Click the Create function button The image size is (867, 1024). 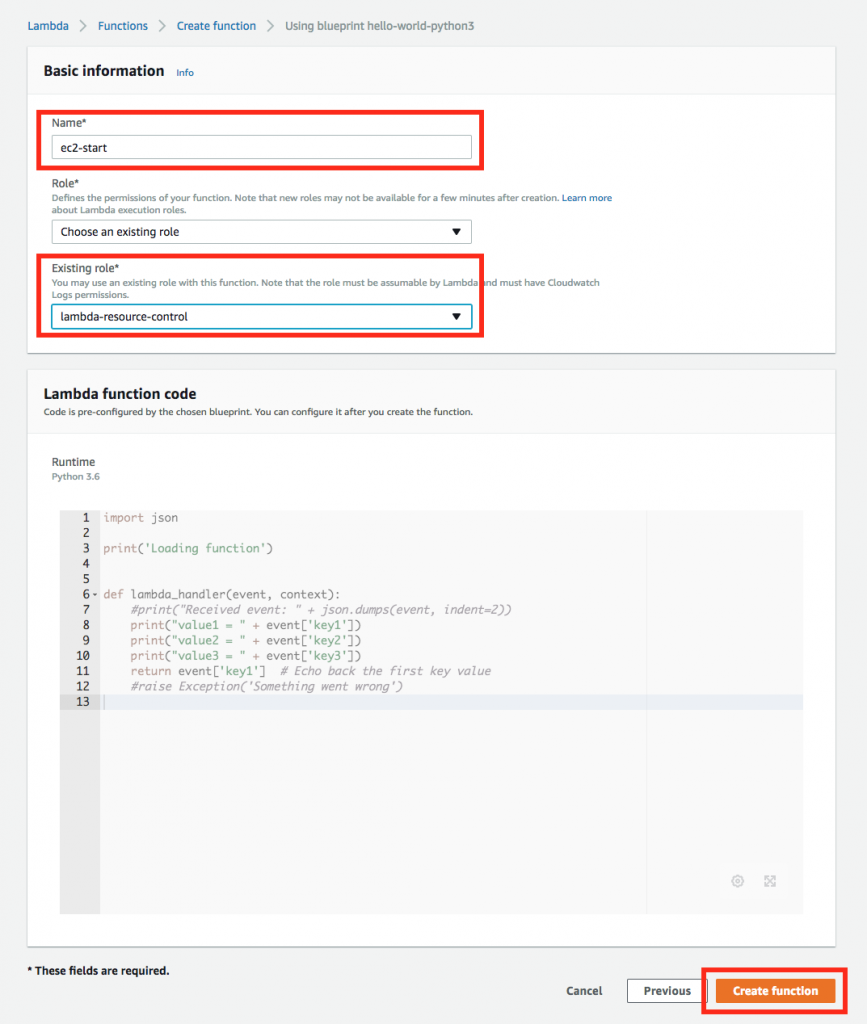click(x=775, y=990)
